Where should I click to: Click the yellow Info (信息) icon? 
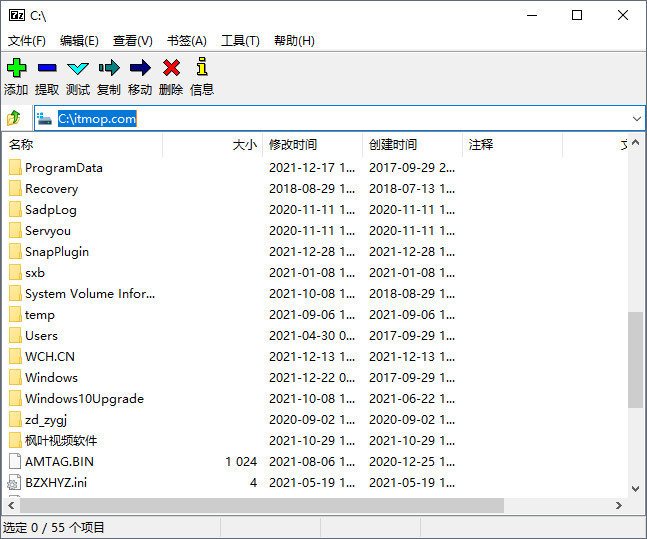pyautogui.click(x=202, y=66)
